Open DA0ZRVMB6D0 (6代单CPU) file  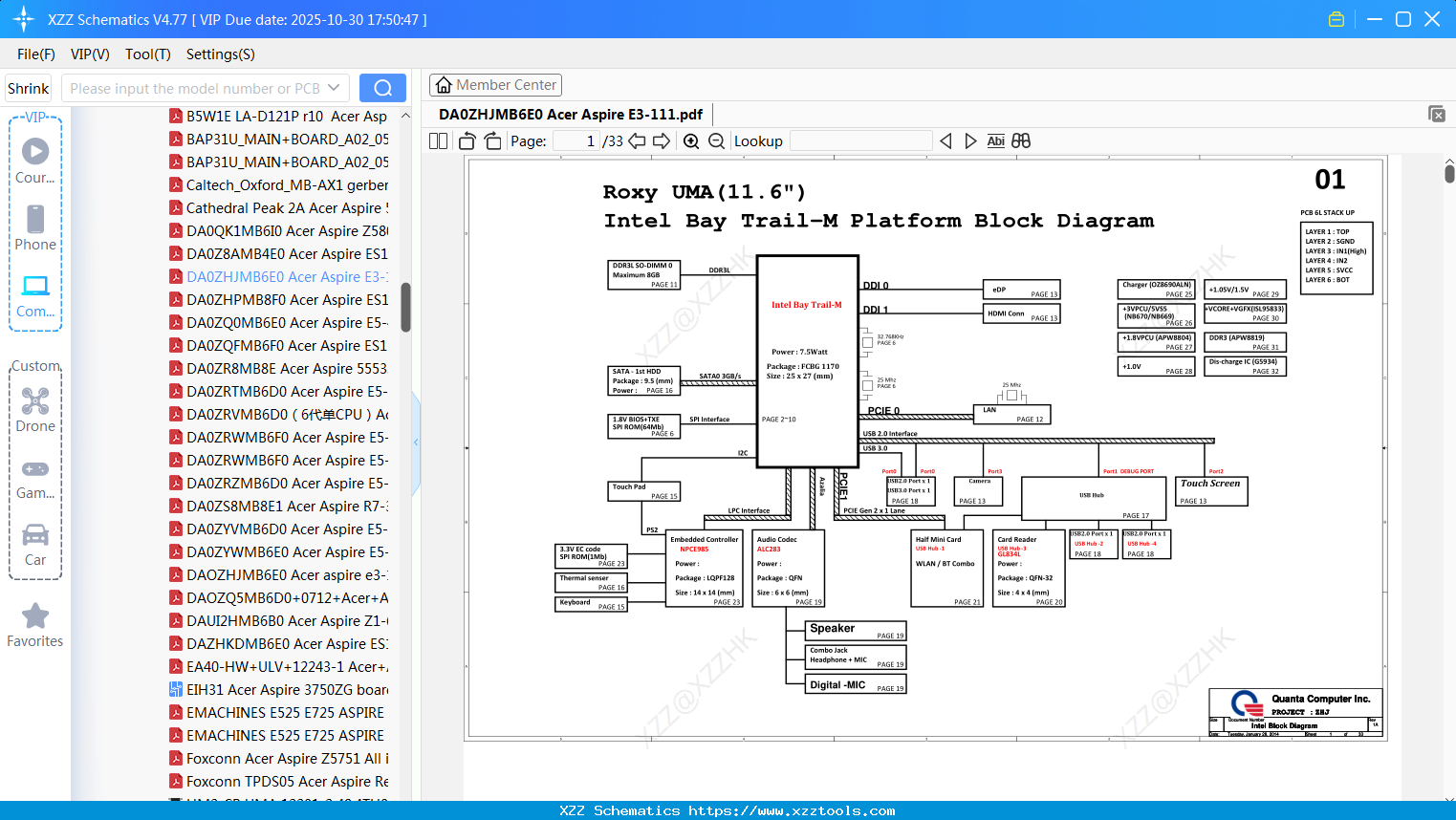(x=287, y=415)
